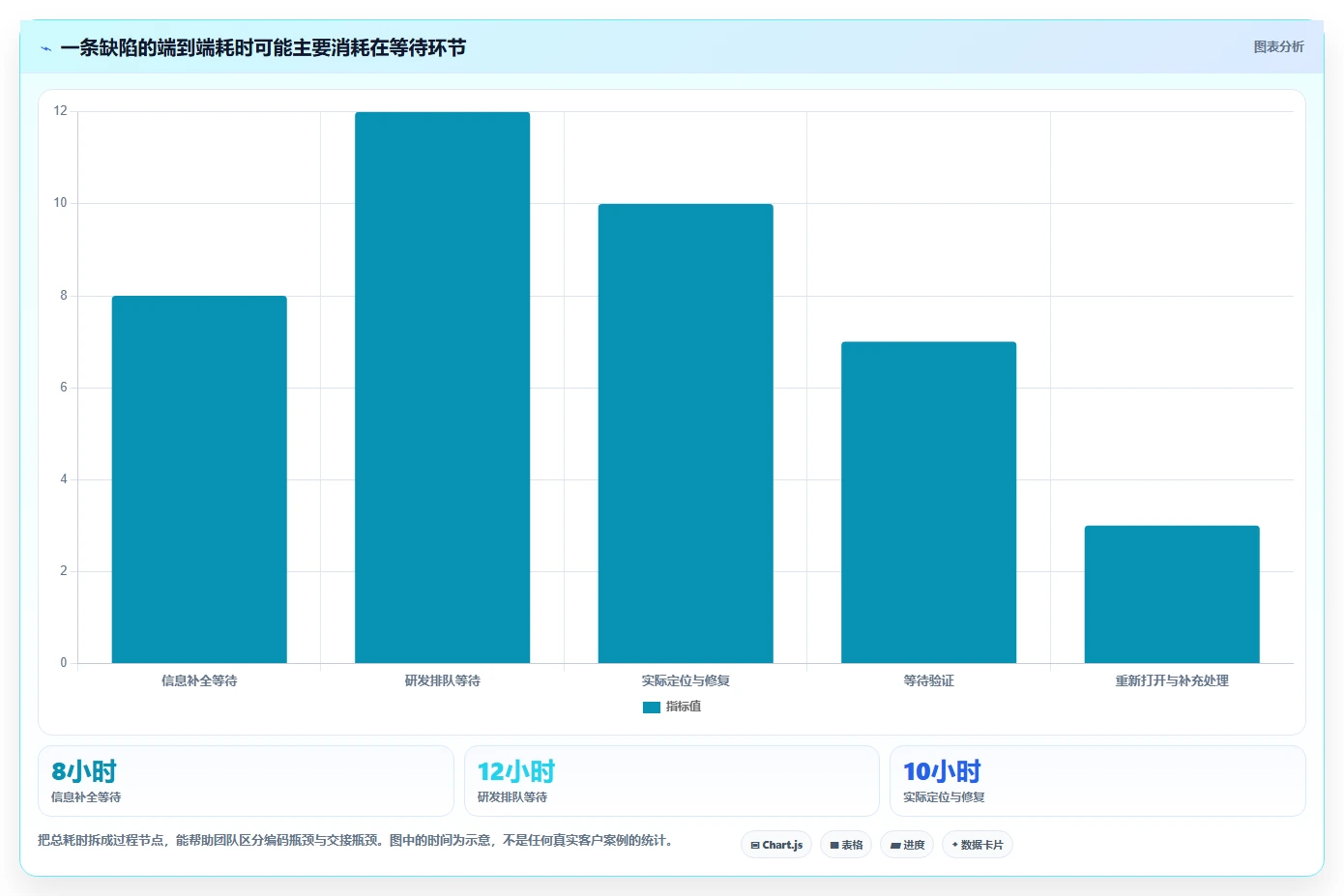Click the y-axis tick value 10
This screenshot has height=896, width=1344.
[61, 203]
